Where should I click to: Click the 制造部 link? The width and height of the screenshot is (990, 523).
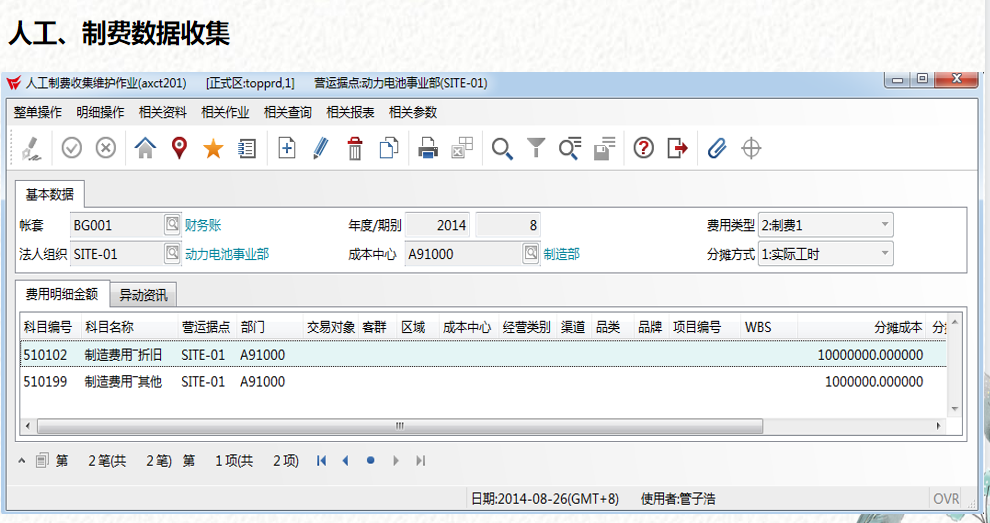coord(561,254)
